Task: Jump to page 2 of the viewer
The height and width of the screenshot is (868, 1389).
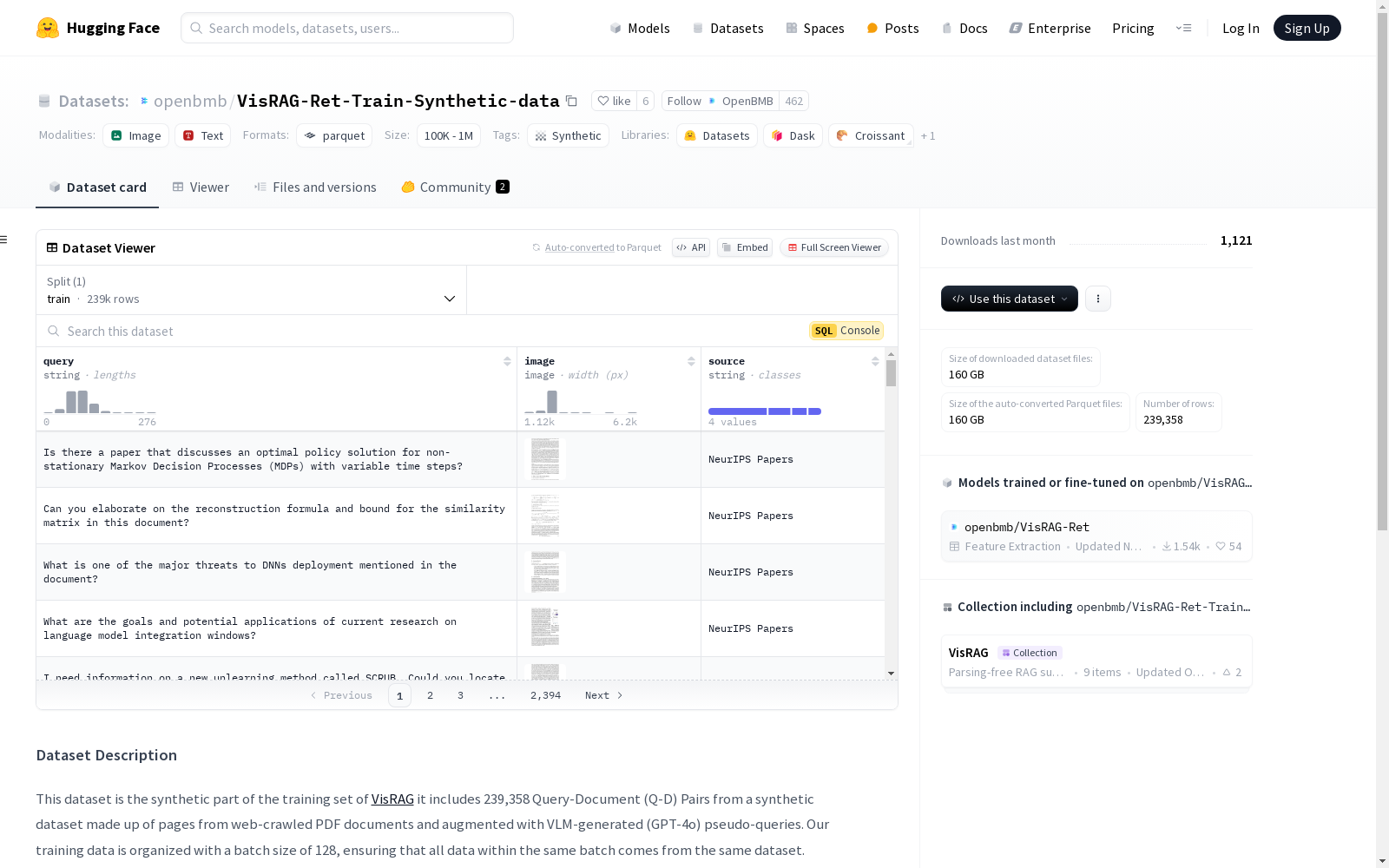Action: 430,695
